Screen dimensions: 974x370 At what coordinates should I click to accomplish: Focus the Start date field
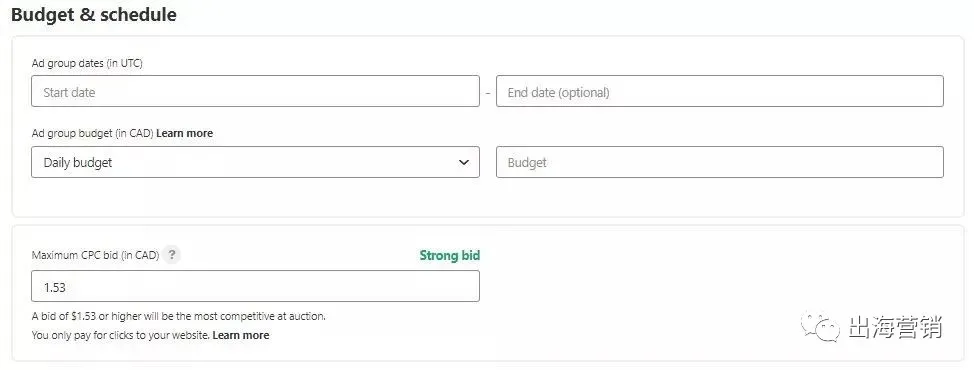[x=255, y=91]
